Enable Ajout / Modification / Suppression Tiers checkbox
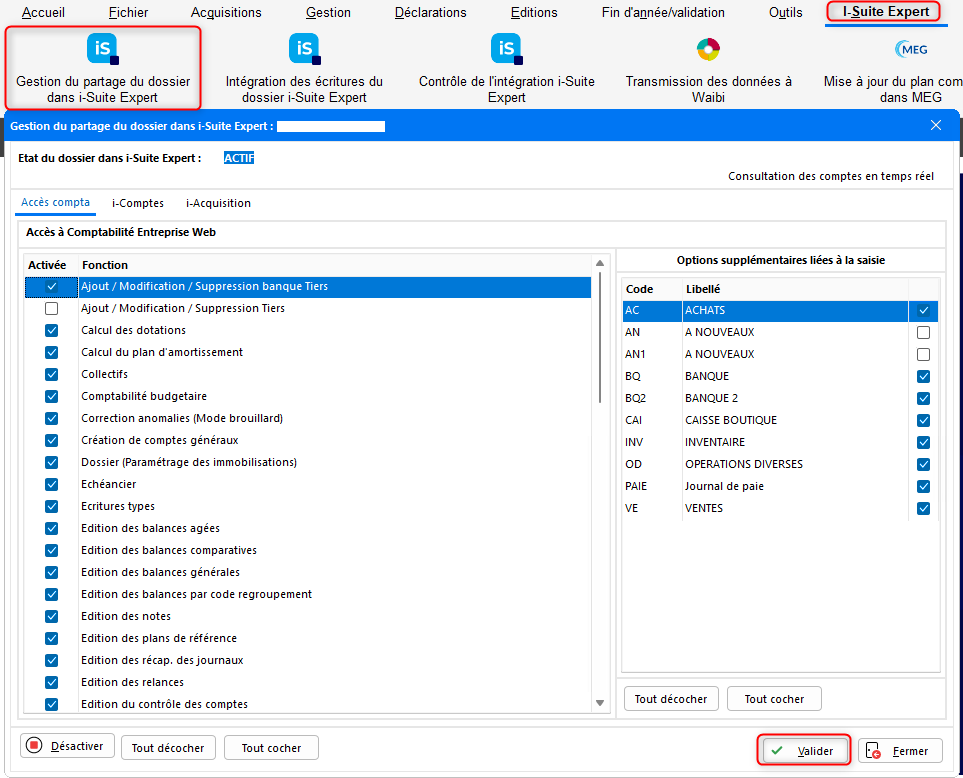 click(52, 309)
